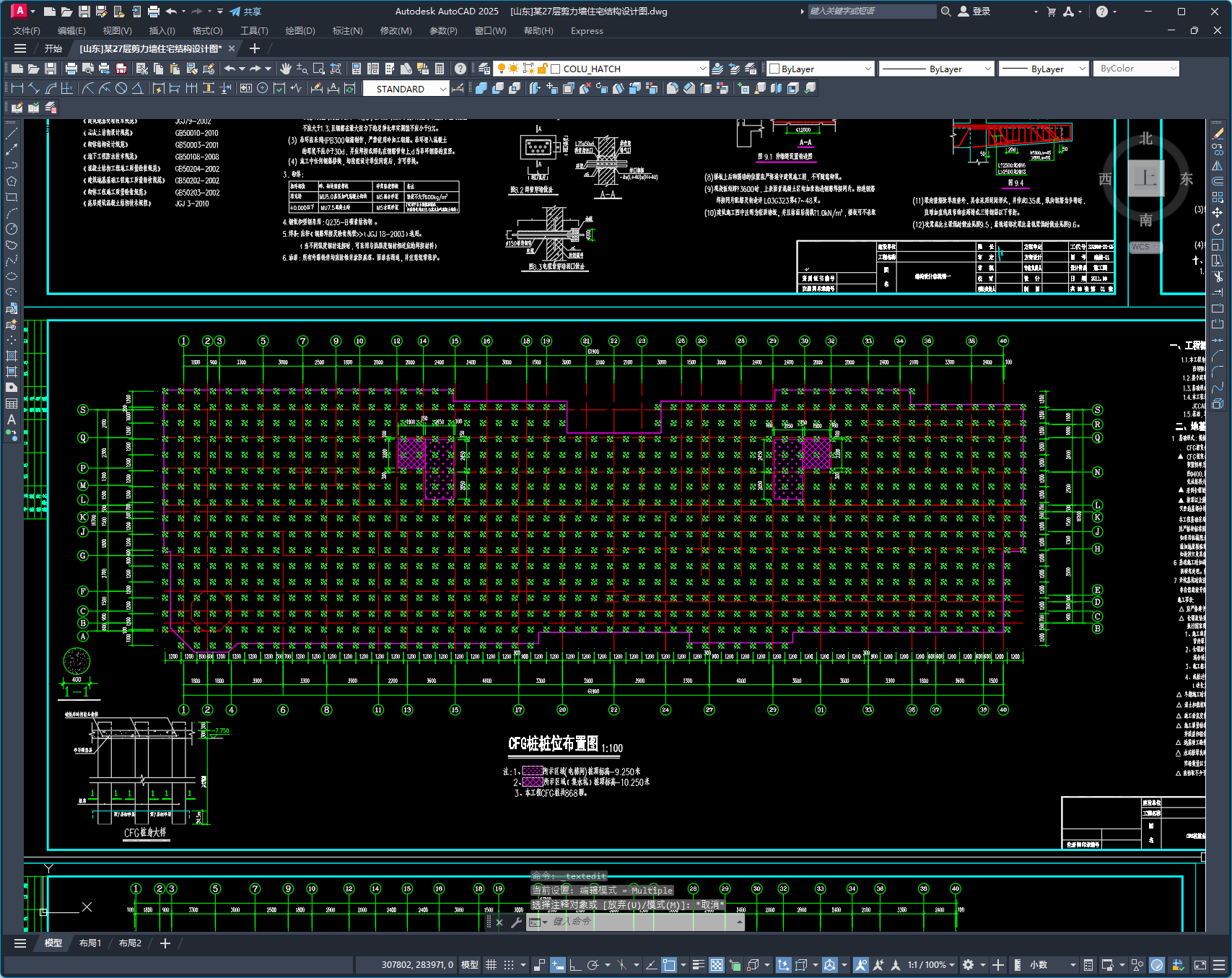Select the multiline text A tool
The image size is (1232, 978).
coord(12,419)
